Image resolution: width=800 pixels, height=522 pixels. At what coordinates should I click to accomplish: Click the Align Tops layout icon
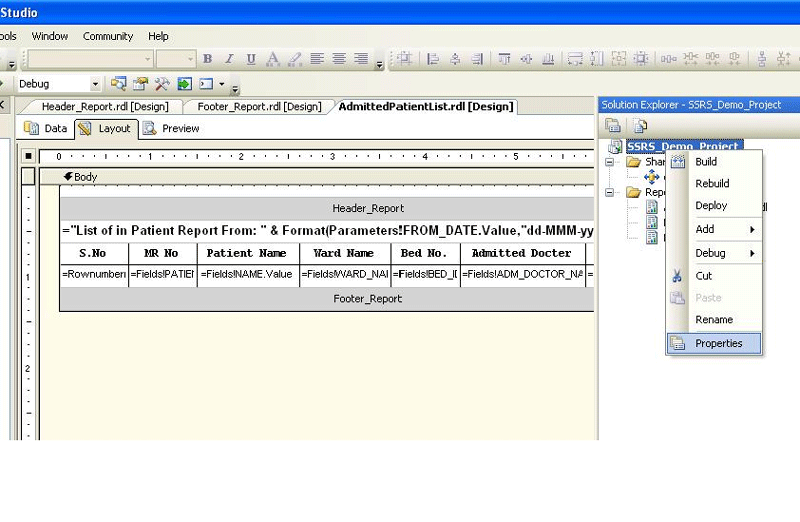(x=504, y=59)
